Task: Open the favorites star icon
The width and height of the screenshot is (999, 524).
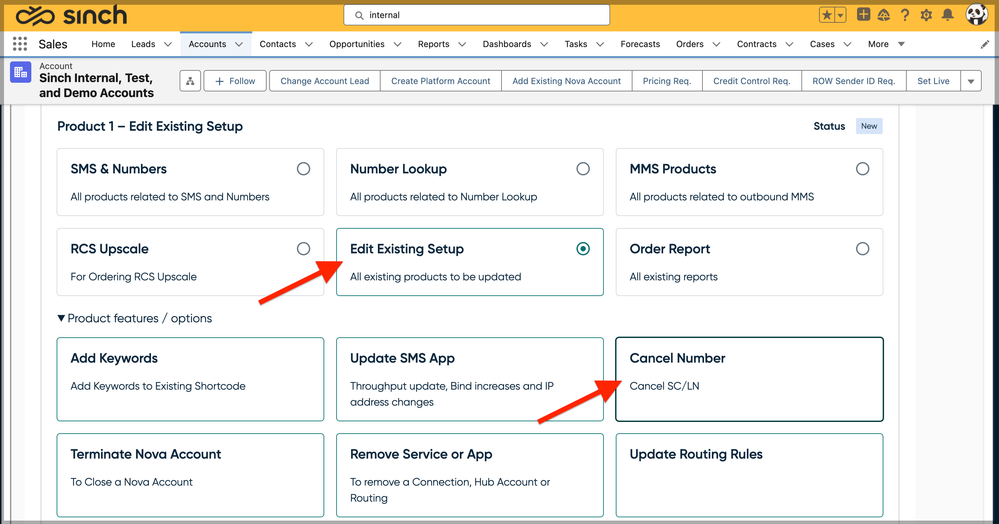Action: tap(827, 15)
